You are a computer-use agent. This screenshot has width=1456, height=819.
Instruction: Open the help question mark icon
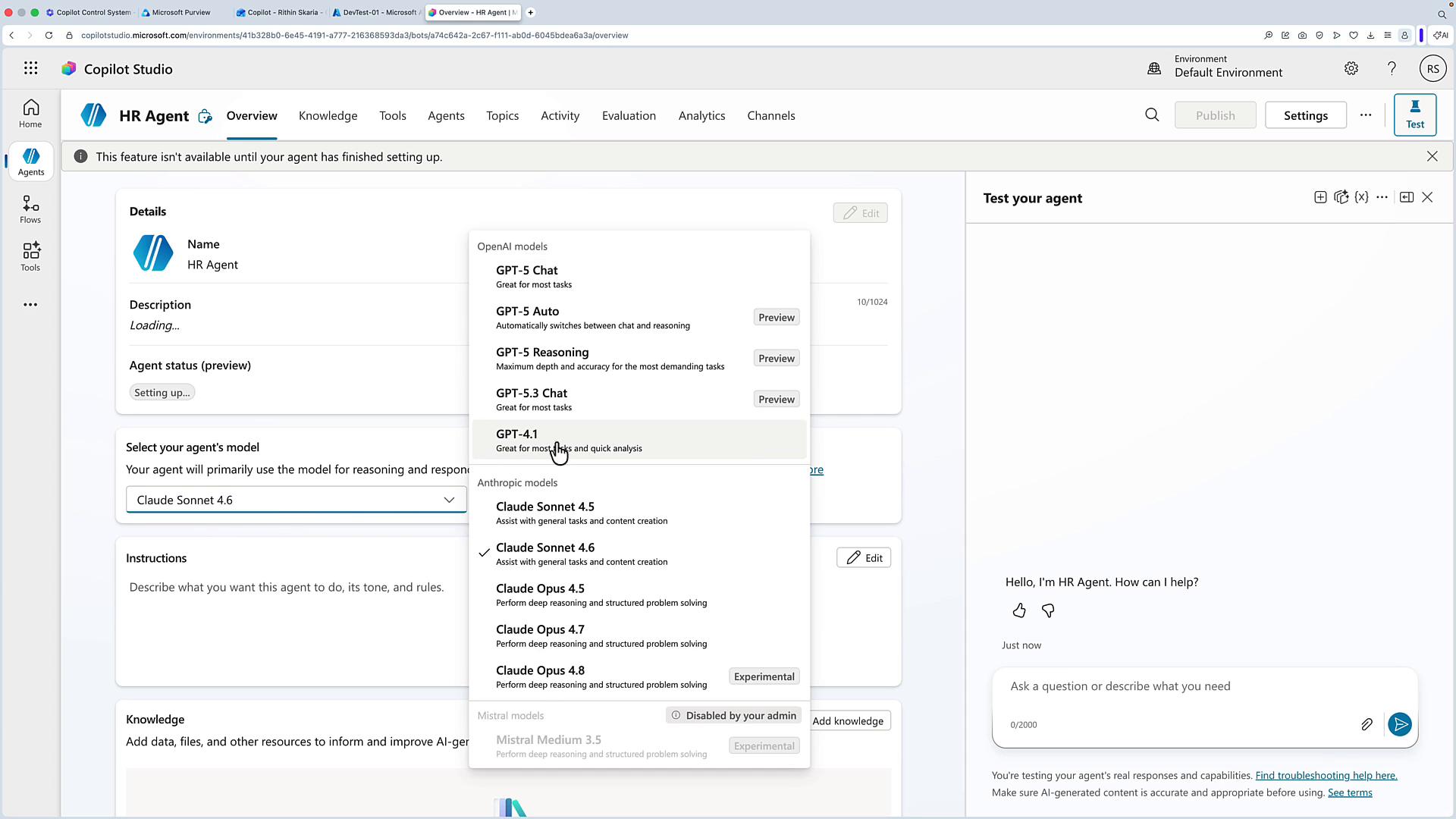click(x=1392, y=68)
